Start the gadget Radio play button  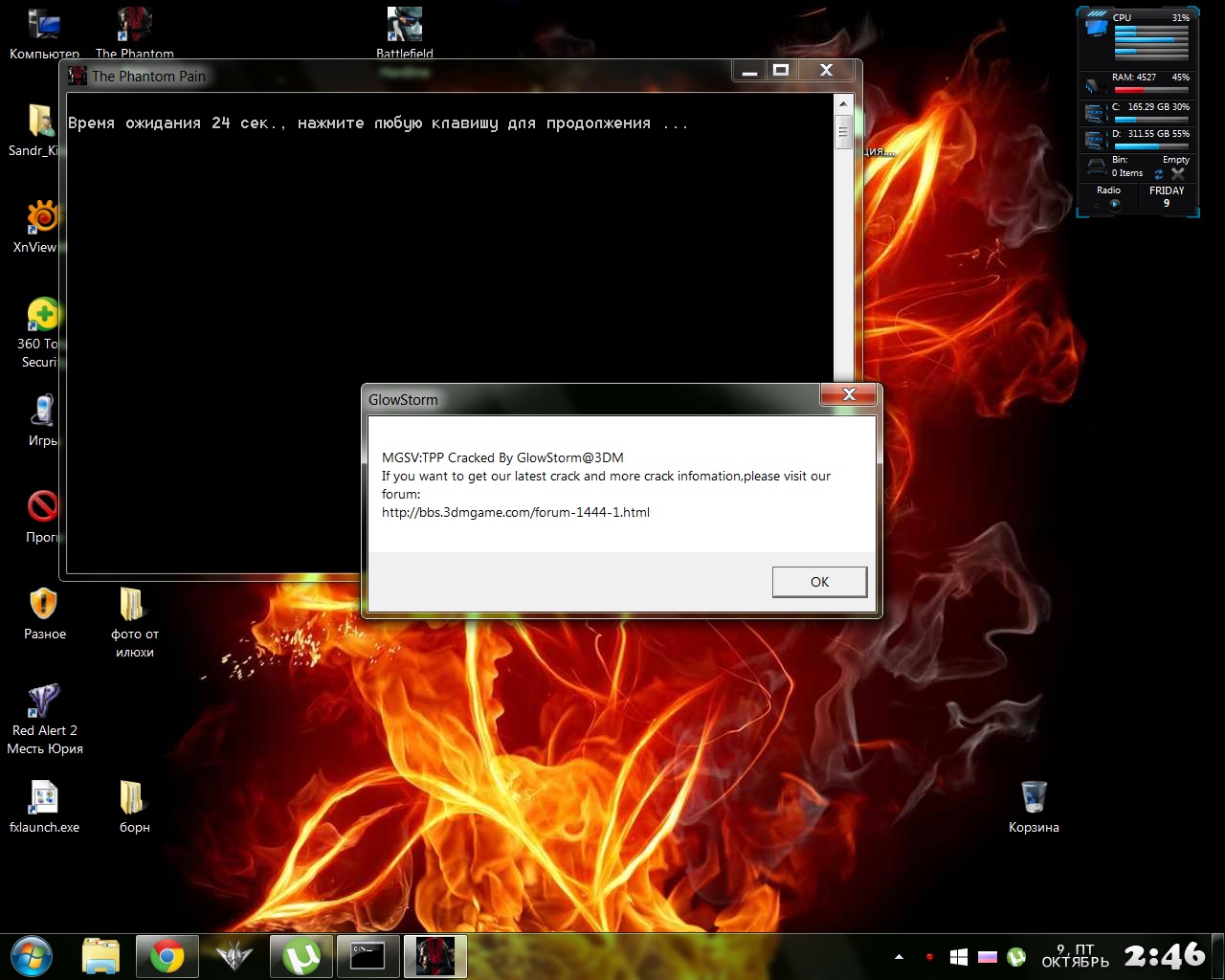1114,204
